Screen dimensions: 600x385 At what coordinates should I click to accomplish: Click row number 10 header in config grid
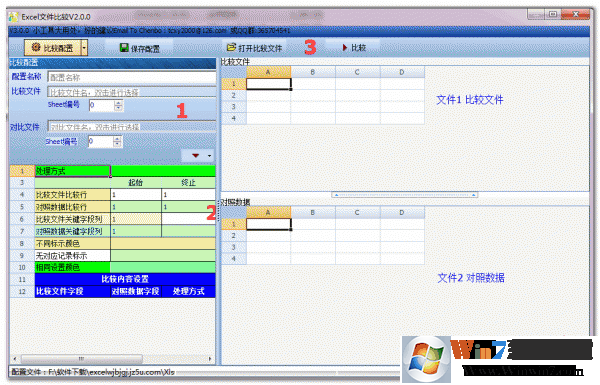pos(22,268)
